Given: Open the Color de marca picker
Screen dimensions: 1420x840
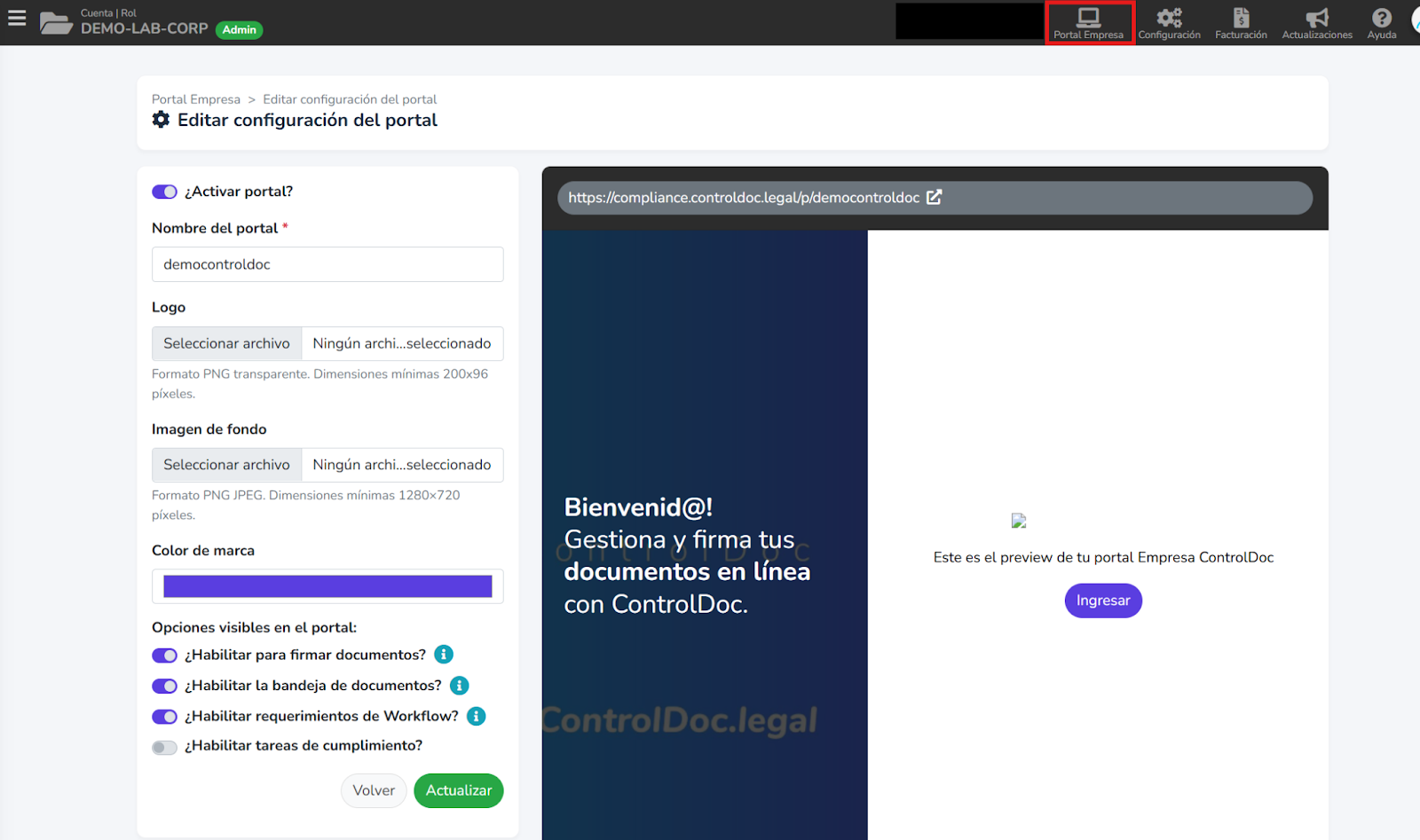Looking at the screenshot, I should click(x=327, y=586).
